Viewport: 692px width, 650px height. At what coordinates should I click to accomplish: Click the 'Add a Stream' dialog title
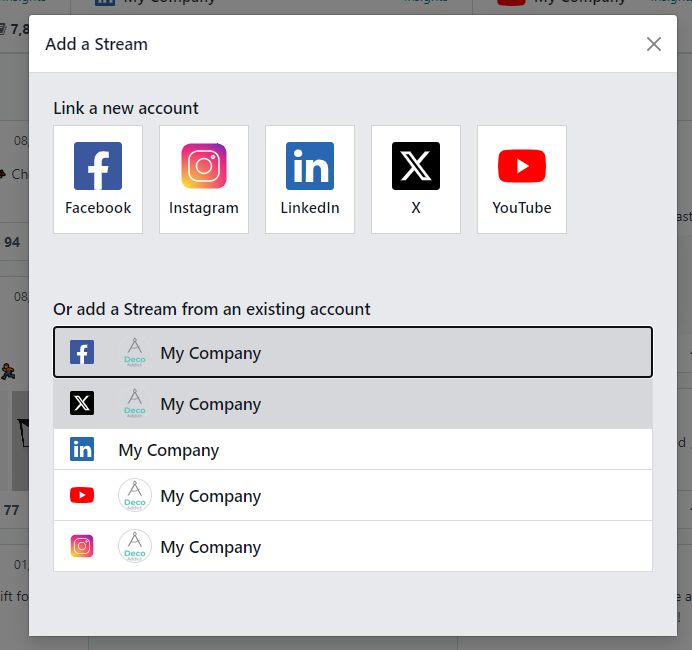coord(97,44)
